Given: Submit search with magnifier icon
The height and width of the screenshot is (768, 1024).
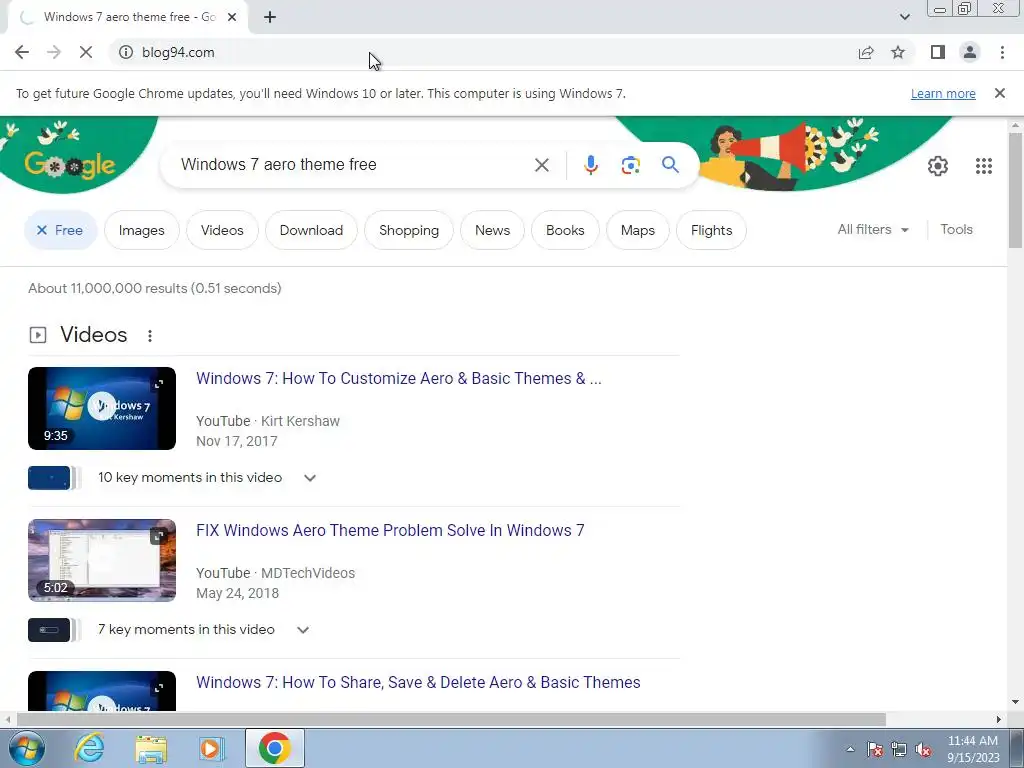Looking at the screenshot, I should click(671, 165).
